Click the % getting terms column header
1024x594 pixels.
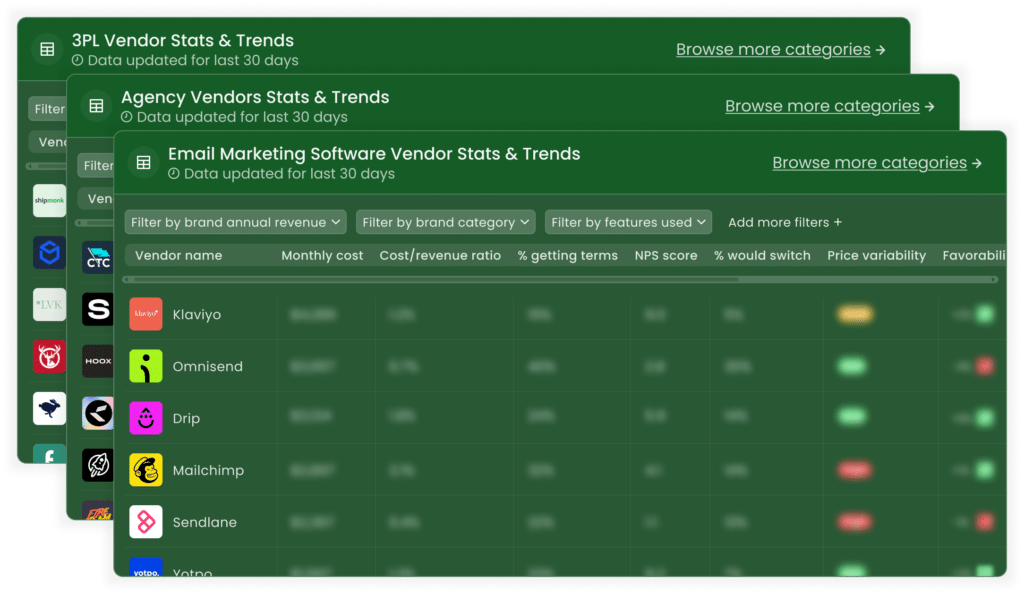pos(568,255)
